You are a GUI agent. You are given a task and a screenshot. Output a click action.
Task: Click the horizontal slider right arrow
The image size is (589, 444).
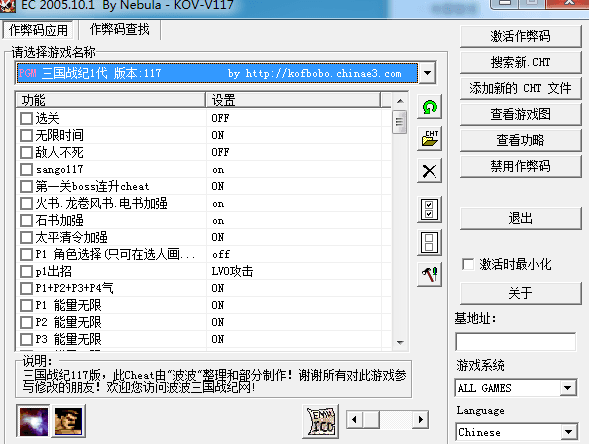[x=421, y=419]
